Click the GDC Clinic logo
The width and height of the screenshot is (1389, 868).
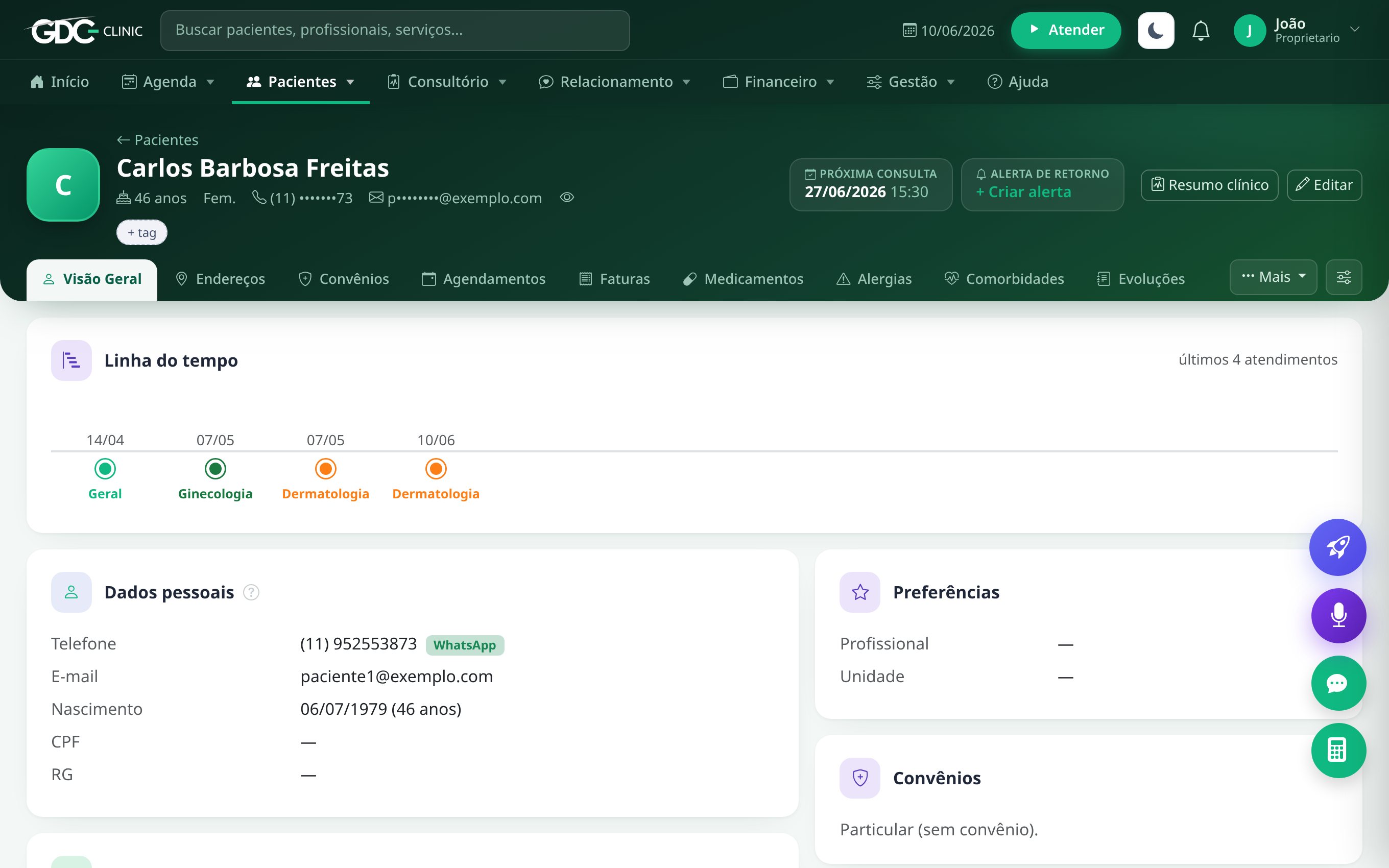point(84,31)
